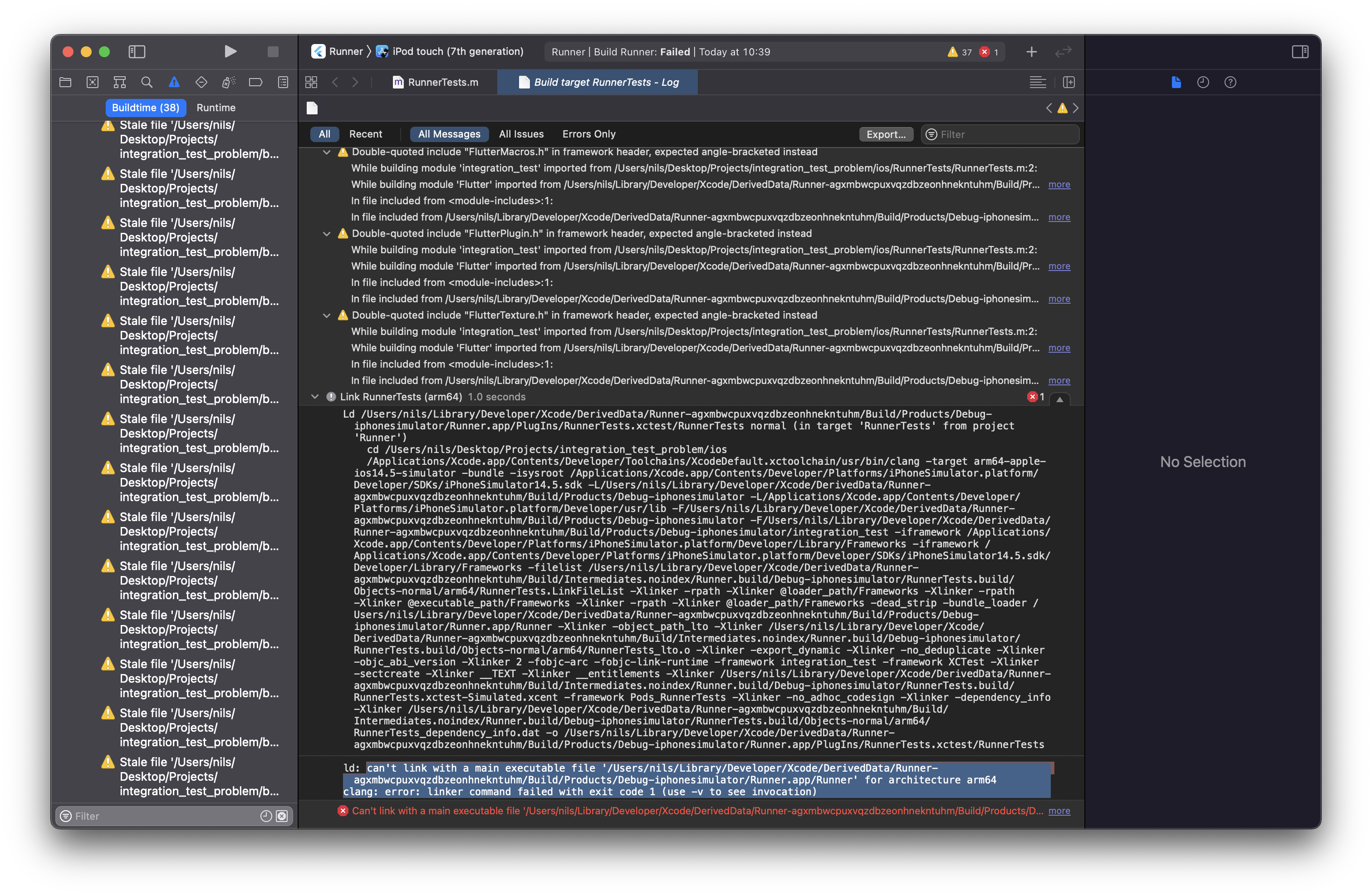The height and width of the screenshot is (896, 1372).
Task: Open the Find navigator magnifier icon
Action: click(x=147, y=83)
